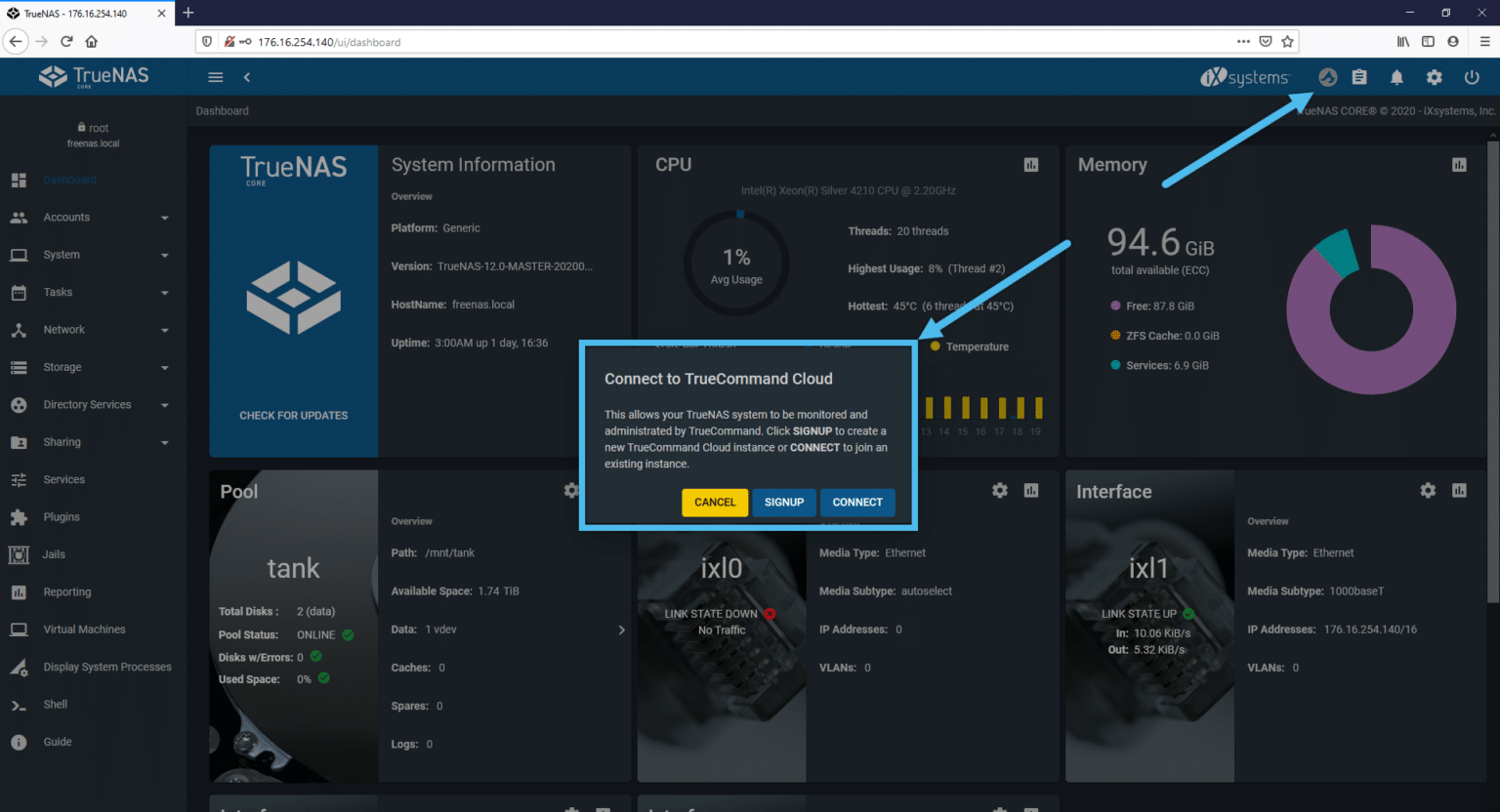Expand the Accounts menu
Viewport: 1500px width, 812px height.
94,218
